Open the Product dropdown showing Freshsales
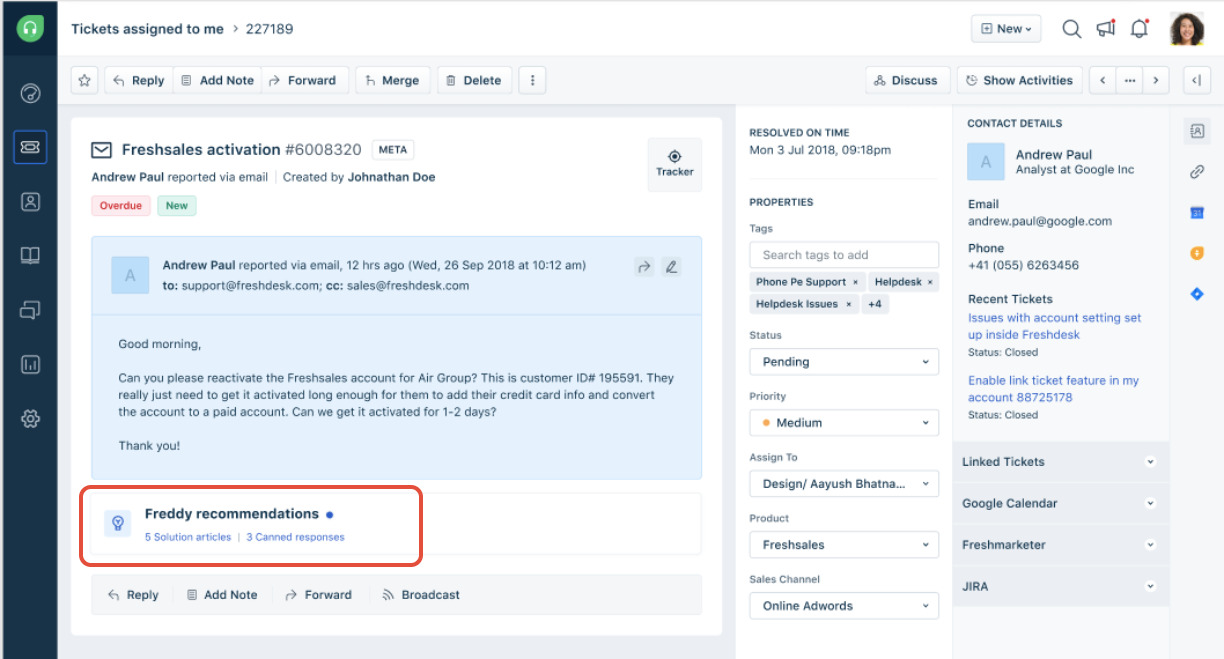 [844, 545]
